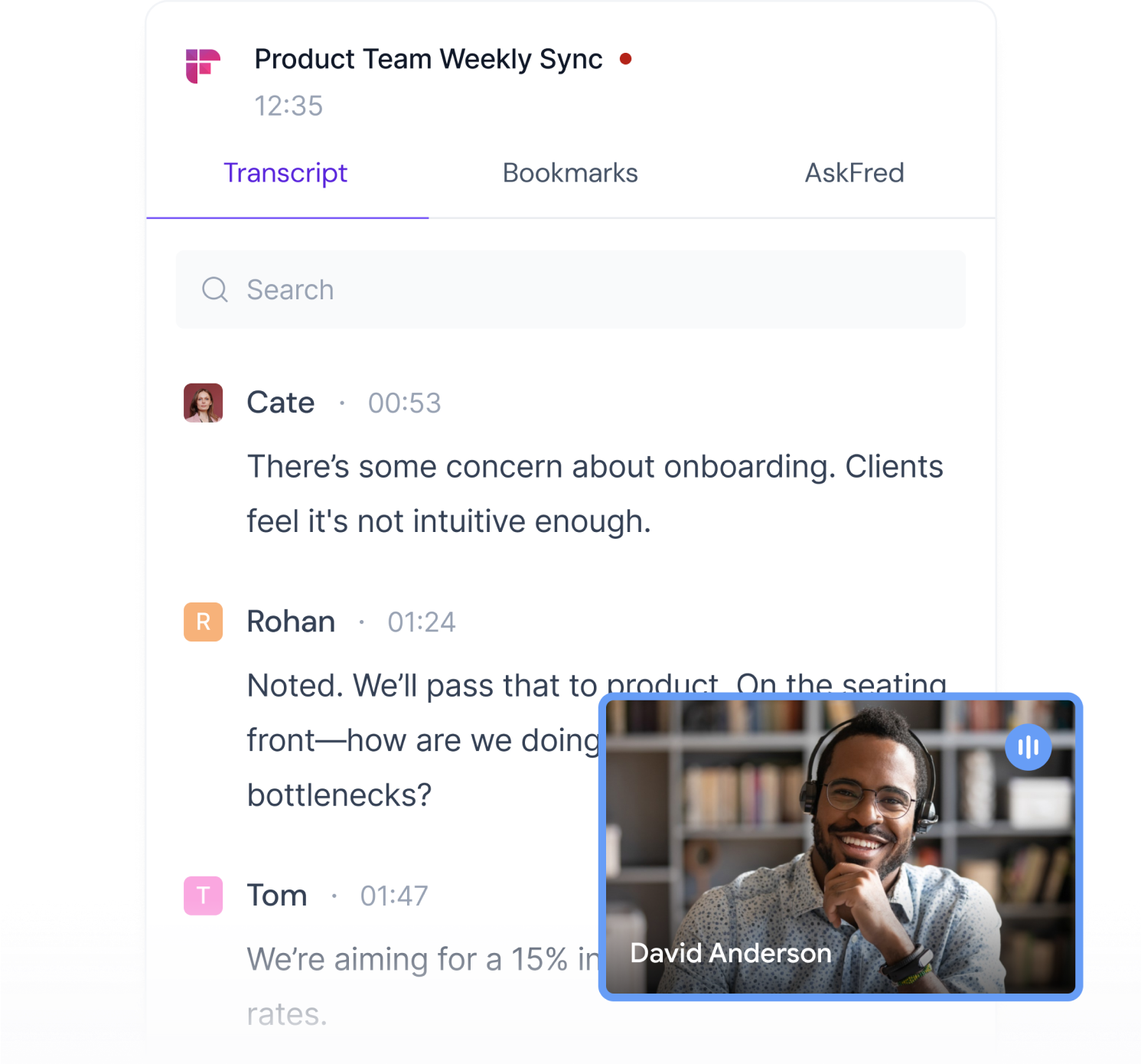The height and width of the screenshot is (1064, 1141).
Task: Click the blue audio waveform speaking icon
Action: click(x=1028, y=746)
